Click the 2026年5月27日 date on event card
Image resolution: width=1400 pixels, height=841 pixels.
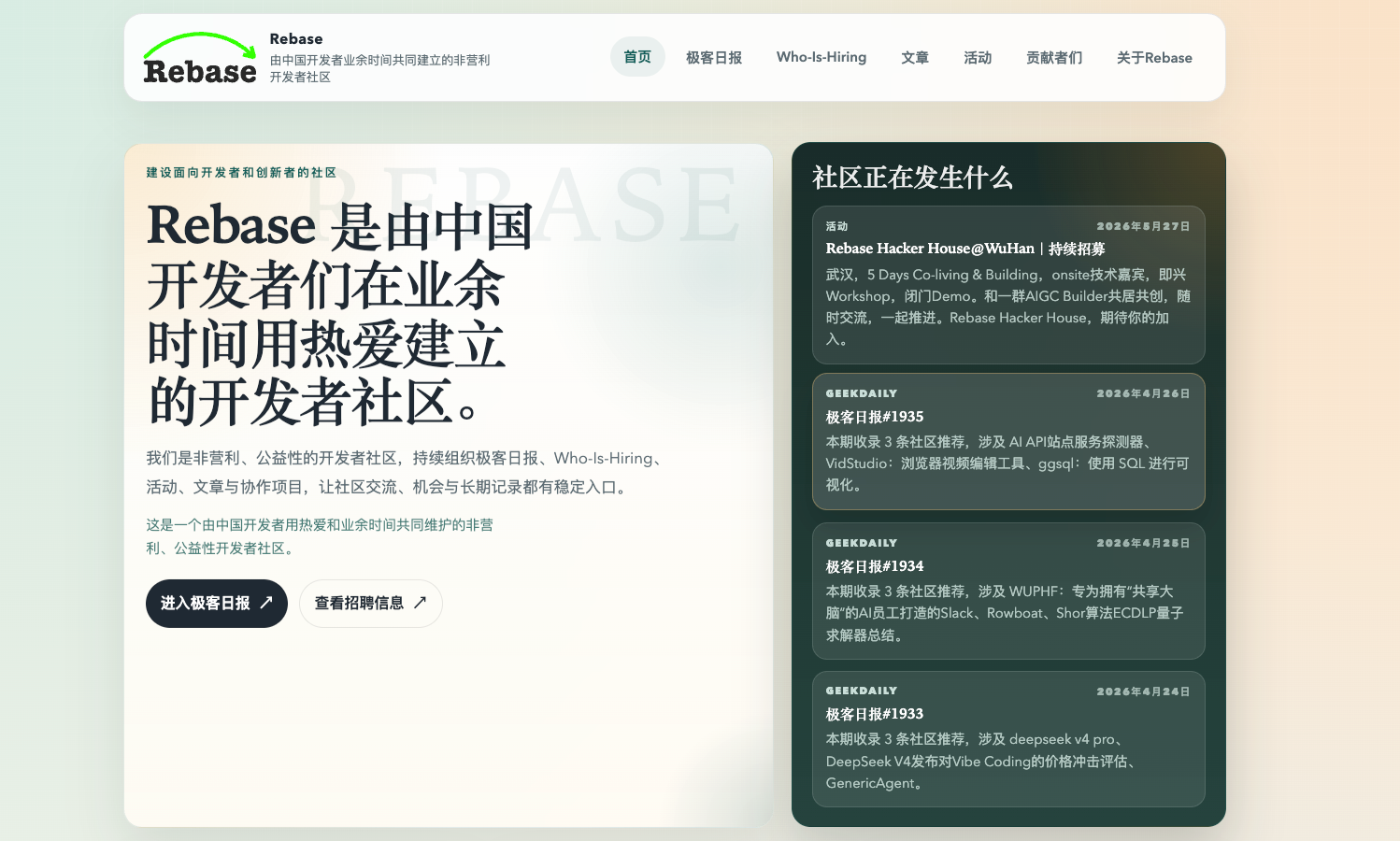(x=1143, y=226)
